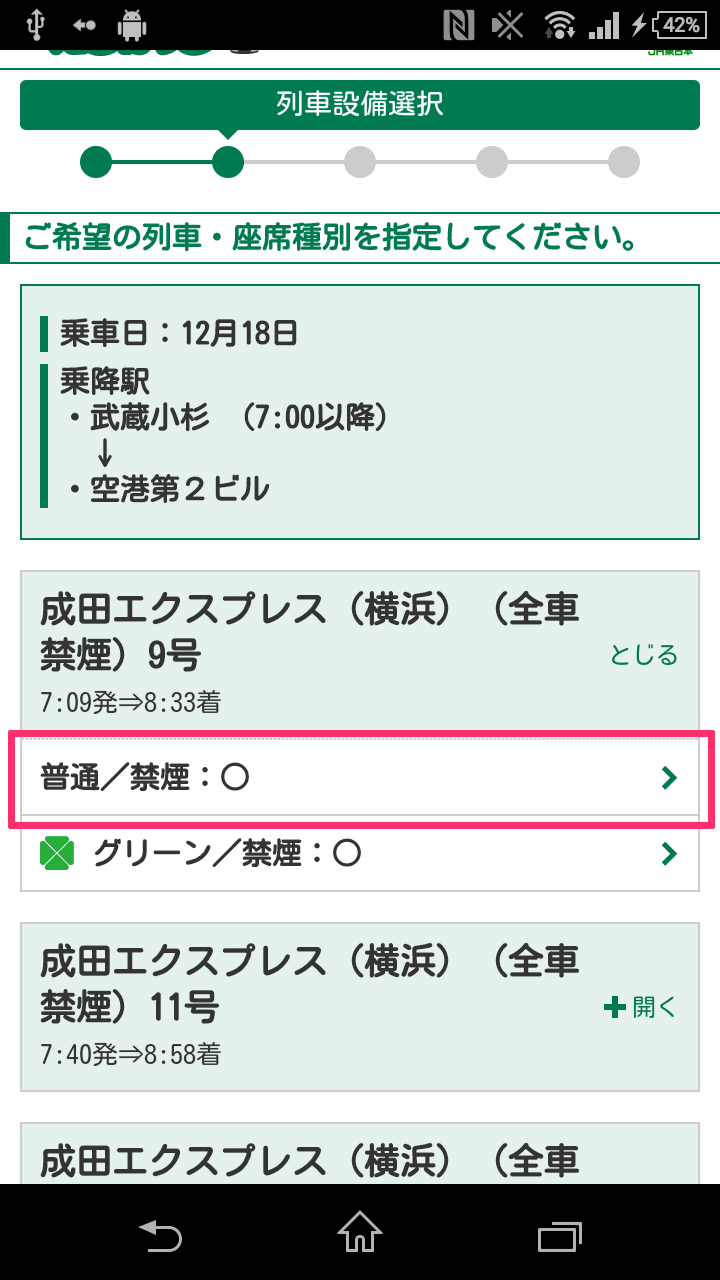
Task: Select 普通／禁煙 seat option
Action: tap(360, 778)
